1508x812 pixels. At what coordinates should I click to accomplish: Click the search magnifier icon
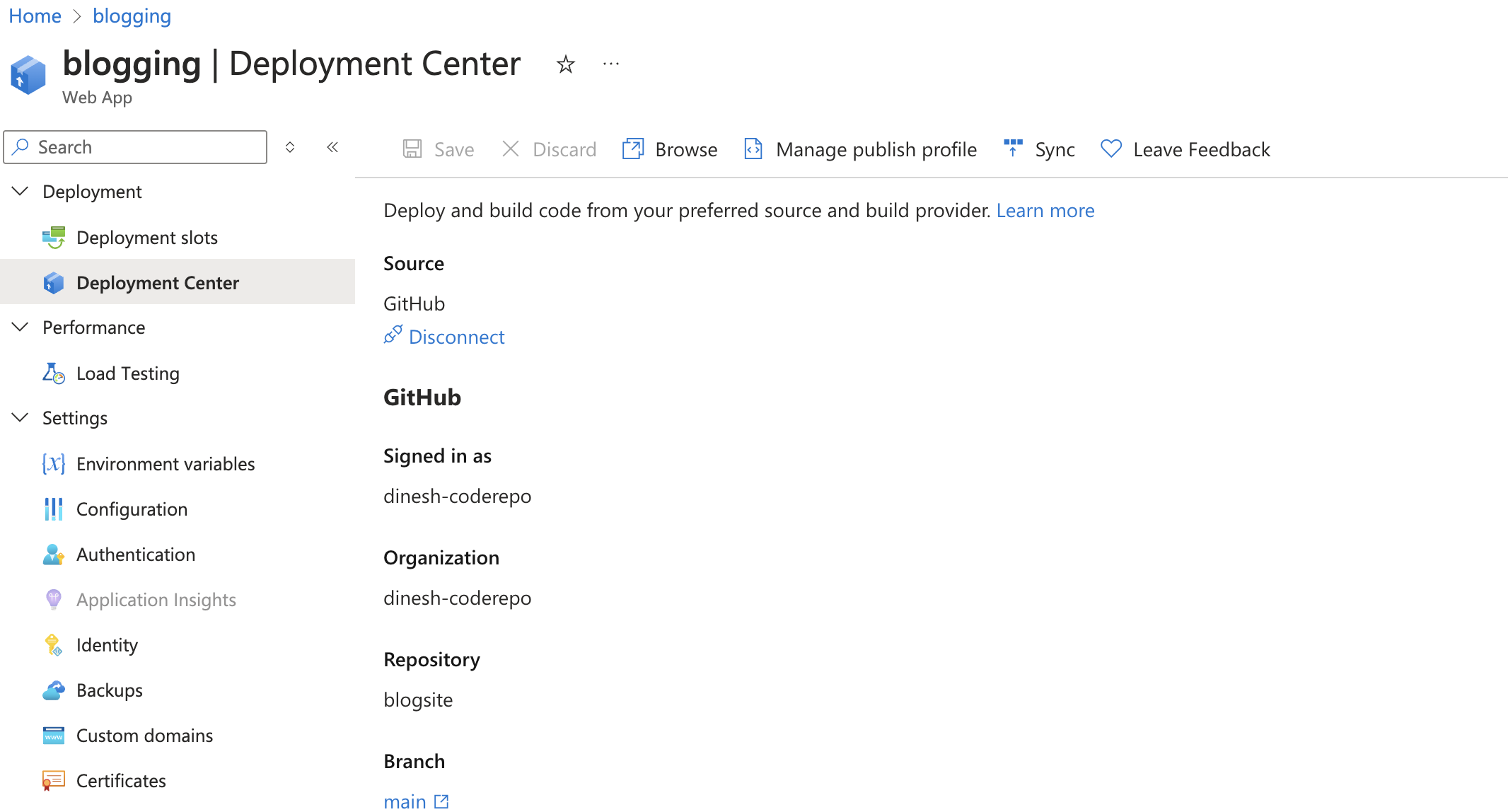[21, 146]
